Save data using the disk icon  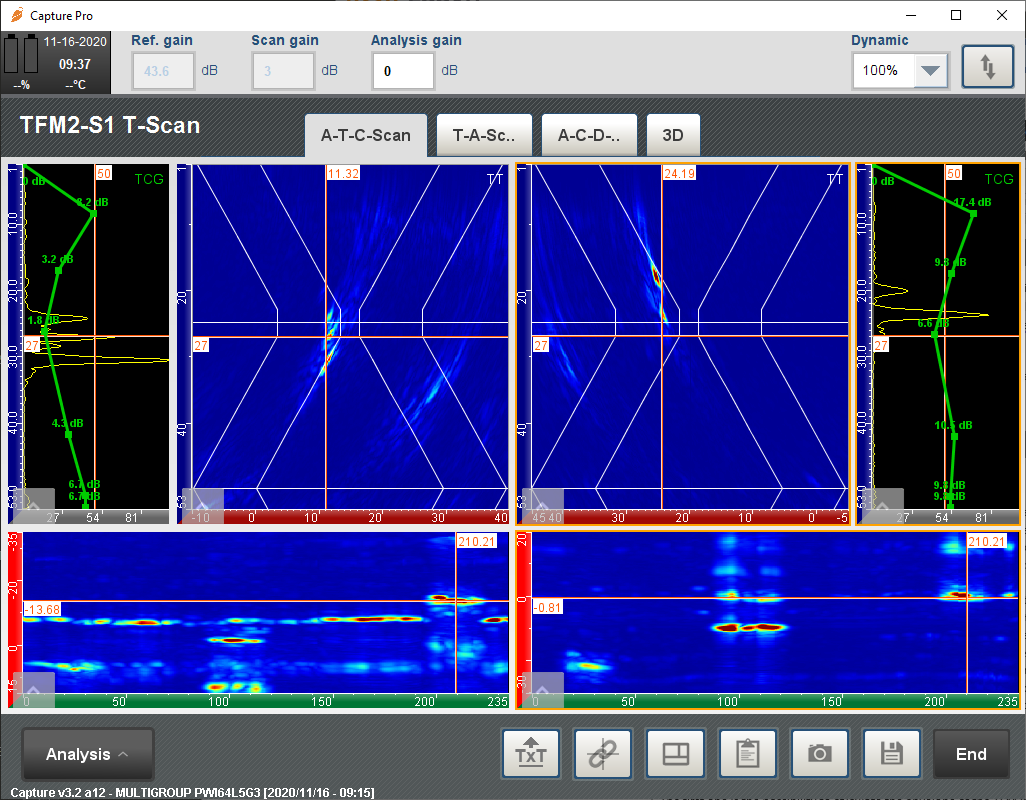891,753
